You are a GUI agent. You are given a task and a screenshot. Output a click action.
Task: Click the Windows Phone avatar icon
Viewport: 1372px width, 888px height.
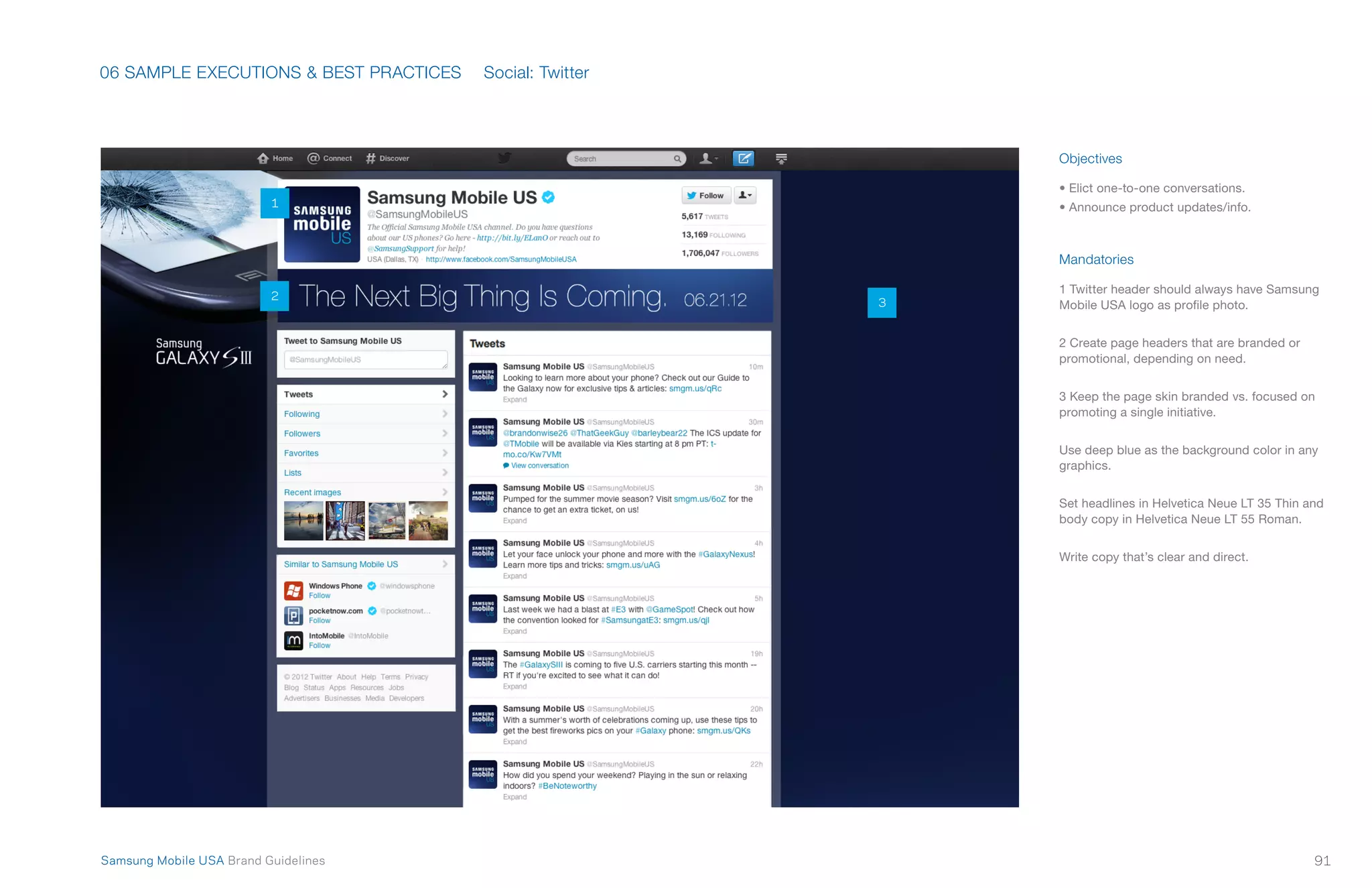pos(293,590)
